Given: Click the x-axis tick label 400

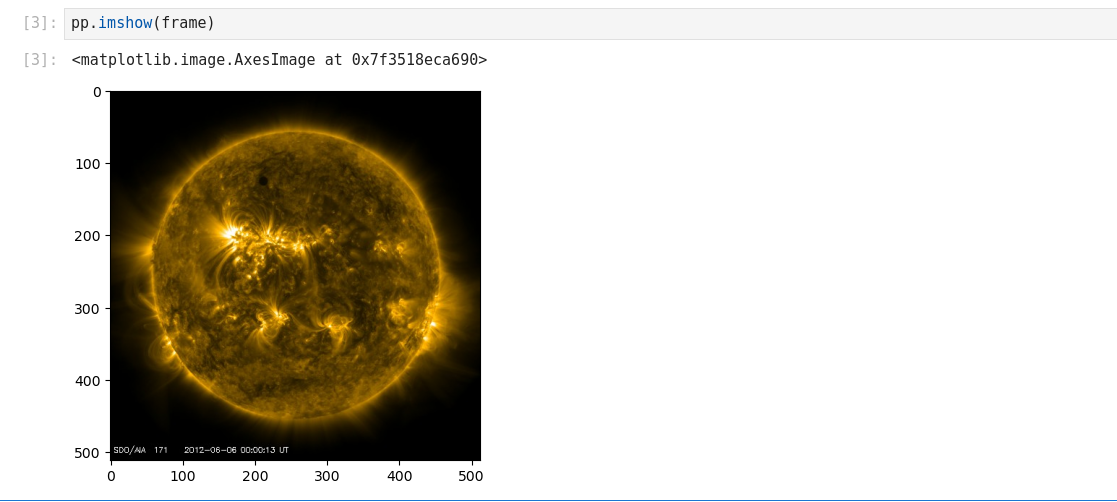Looking at the screenshot, I should point(400,477).
